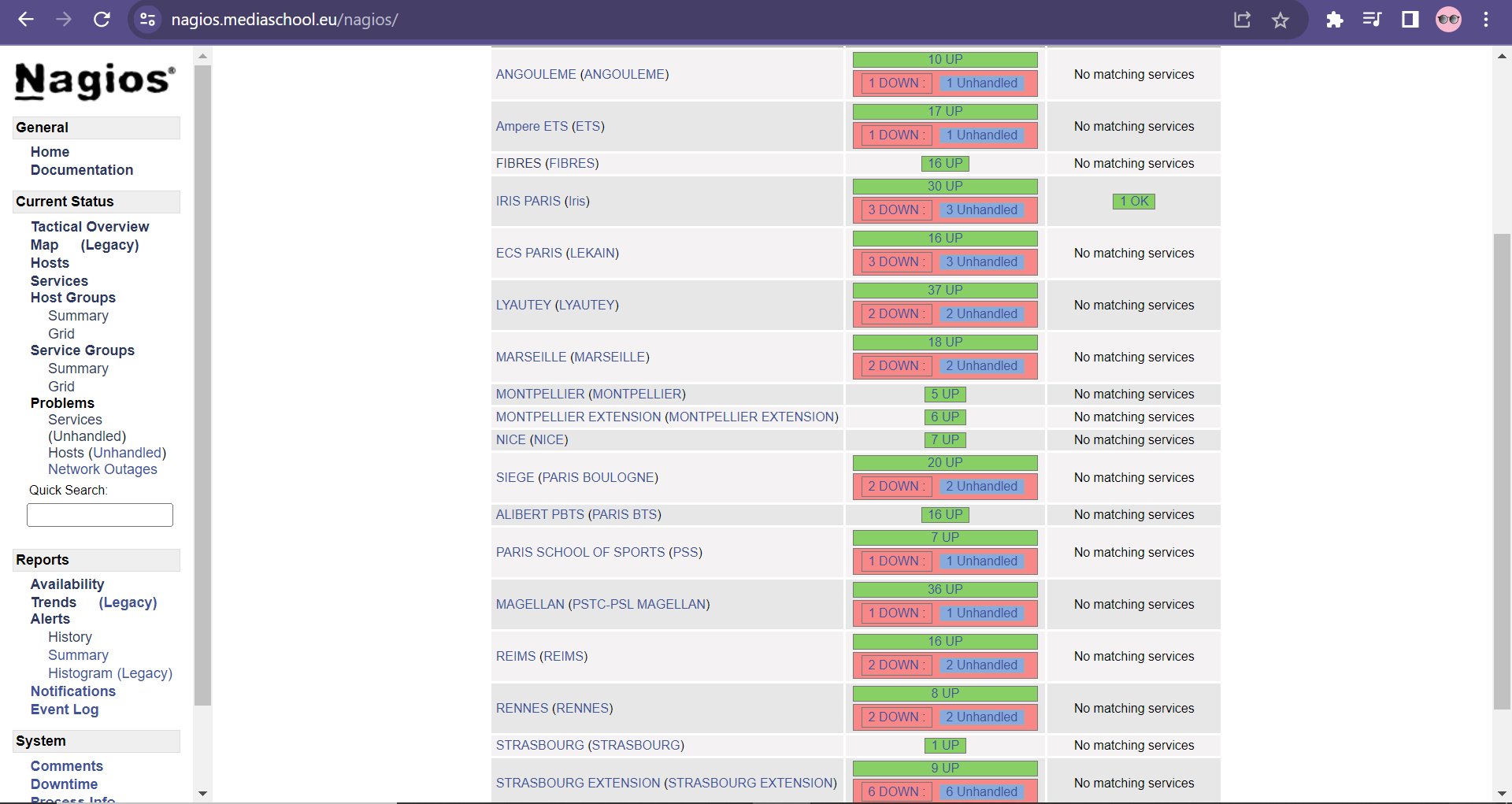Open the Chrome three-dot menu
The image size is (1512, 804).
1486,20
